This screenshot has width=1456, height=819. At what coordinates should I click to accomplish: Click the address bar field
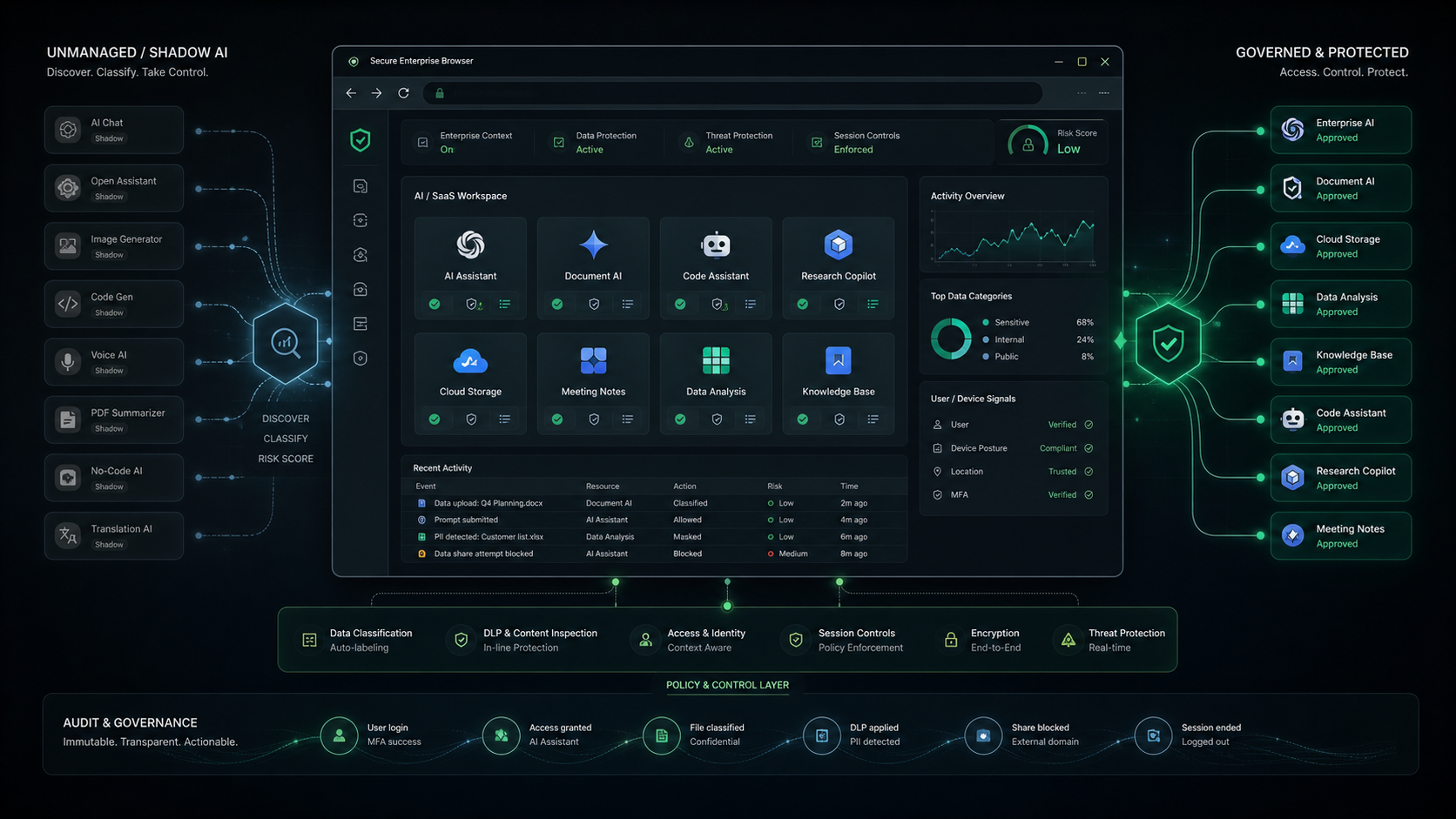[732, 93]
